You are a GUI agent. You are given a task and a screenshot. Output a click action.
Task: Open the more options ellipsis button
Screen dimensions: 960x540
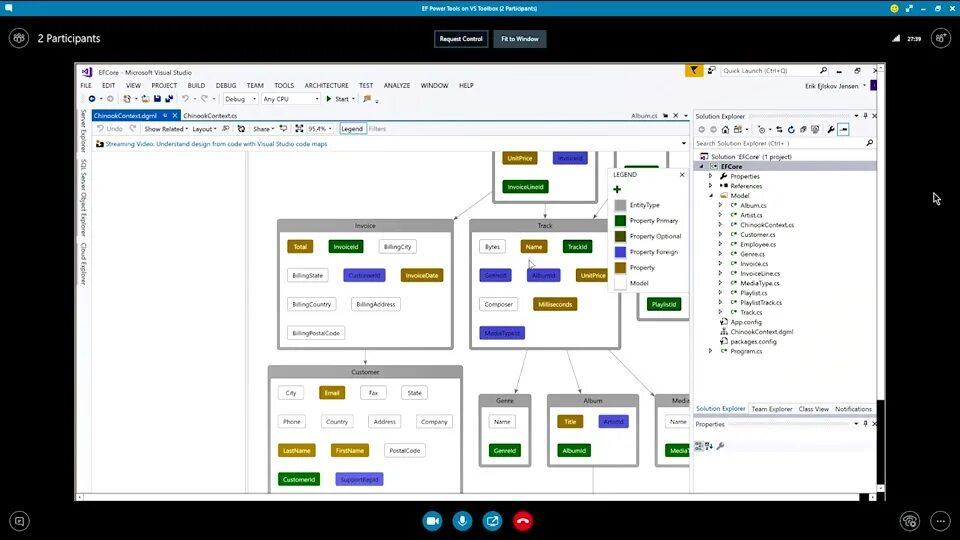[x=940, y=521]
